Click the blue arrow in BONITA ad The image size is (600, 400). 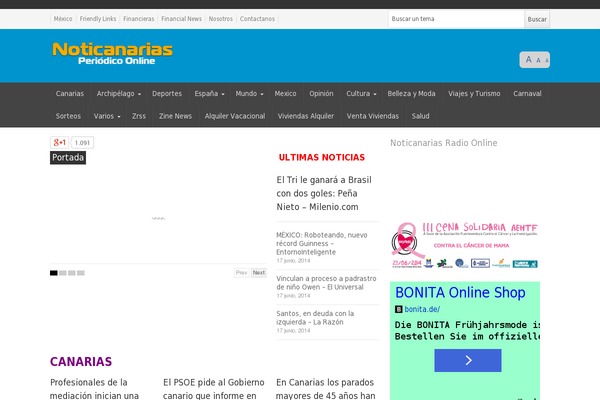coord(468,360)
